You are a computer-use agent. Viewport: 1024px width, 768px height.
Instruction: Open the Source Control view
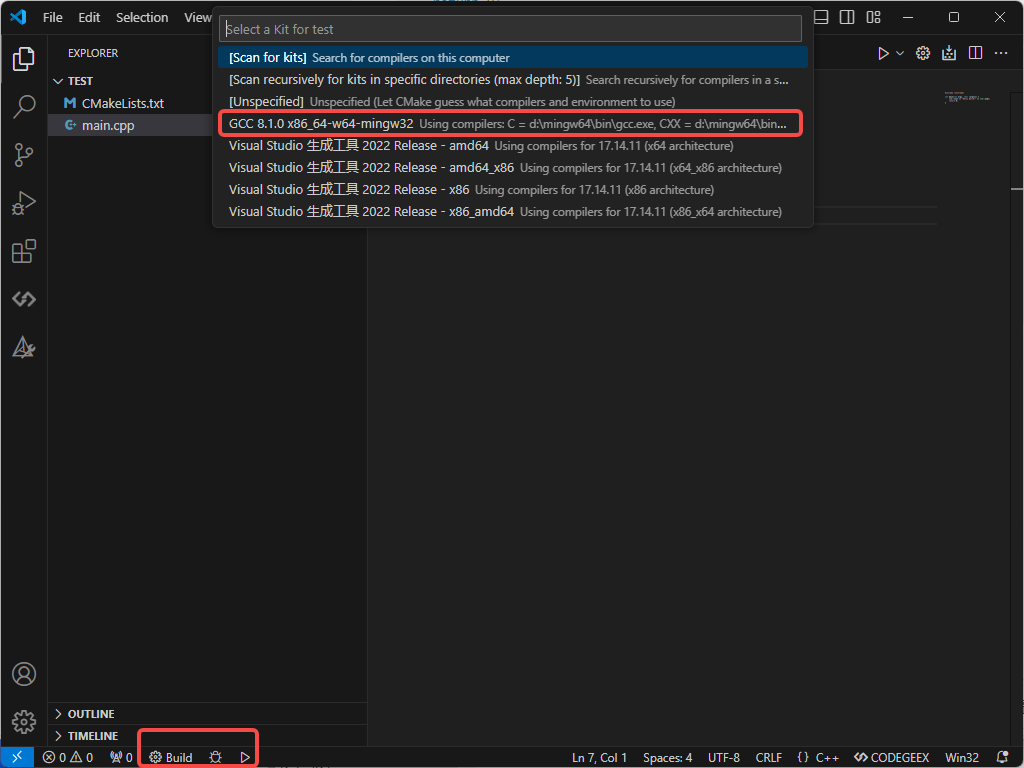click(24, 155)
